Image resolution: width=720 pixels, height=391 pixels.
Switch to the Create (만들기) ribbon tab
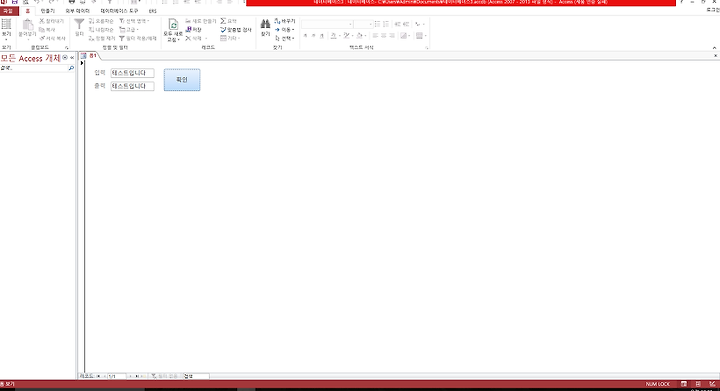[47, 11]
